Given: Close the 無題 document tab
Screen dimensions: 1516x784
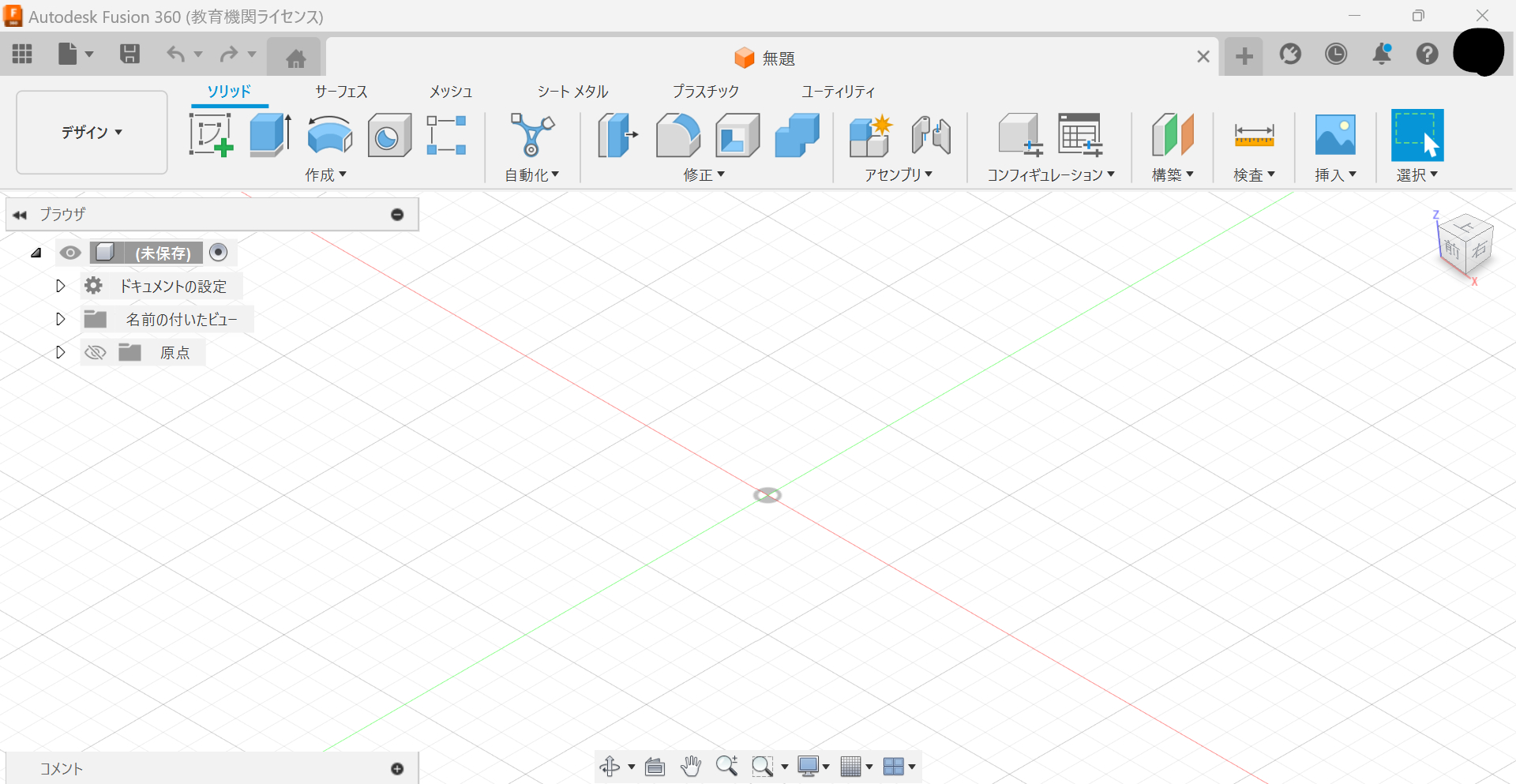Looking at the screenshot, I should (1203, 57).
